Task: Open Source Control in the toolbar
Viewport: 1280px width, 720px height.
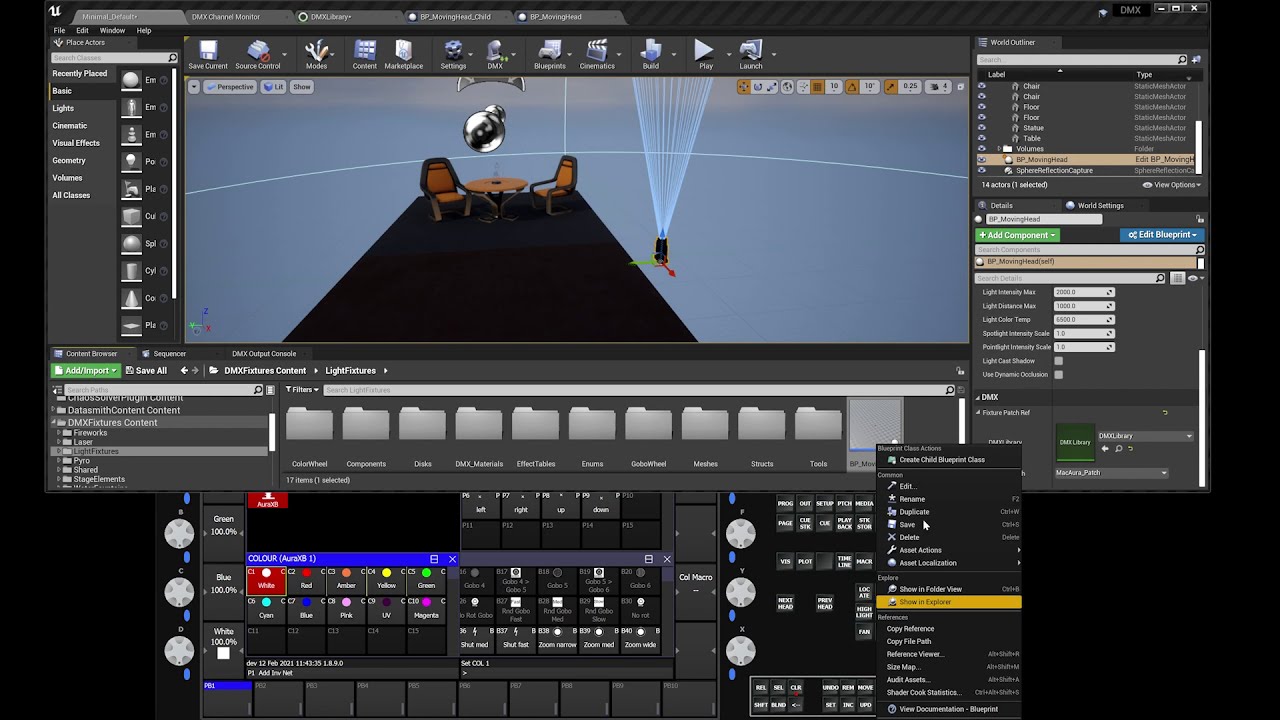Action: coord(258,55)
